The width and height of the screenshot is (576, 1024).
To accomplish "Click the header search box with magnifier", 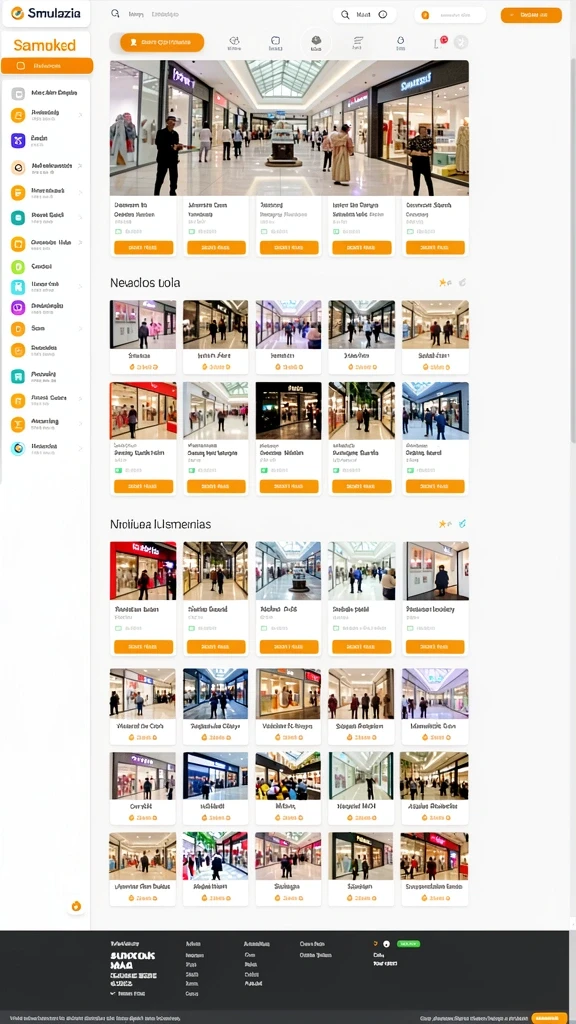I will point(364,14).
